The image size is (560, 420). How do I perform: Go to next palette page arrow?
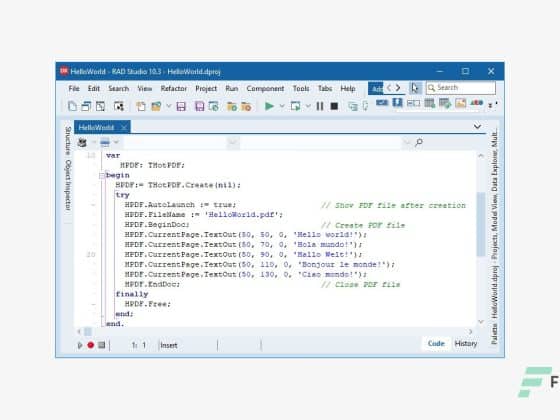[398, 88]
